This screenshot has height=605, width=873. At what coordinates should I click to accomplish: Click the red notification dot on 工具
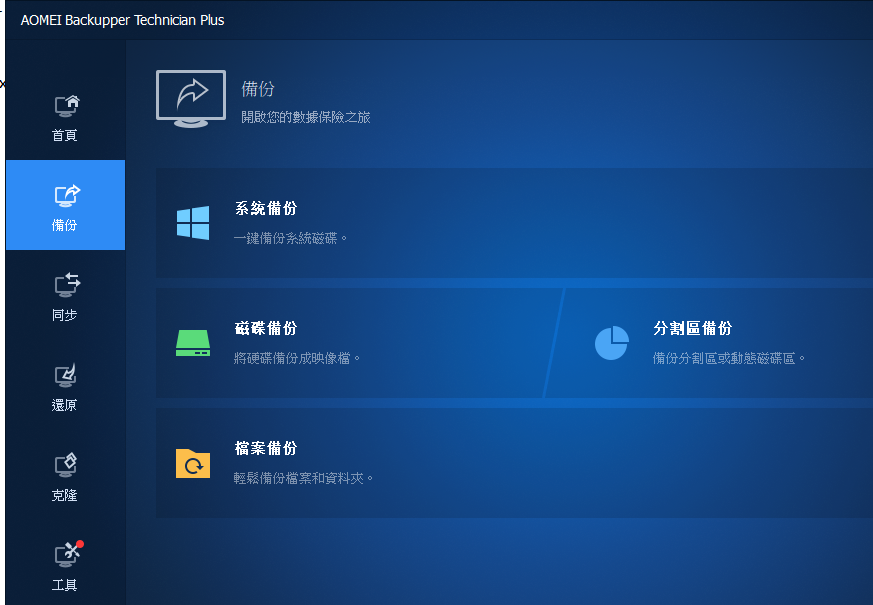(80, 544)
